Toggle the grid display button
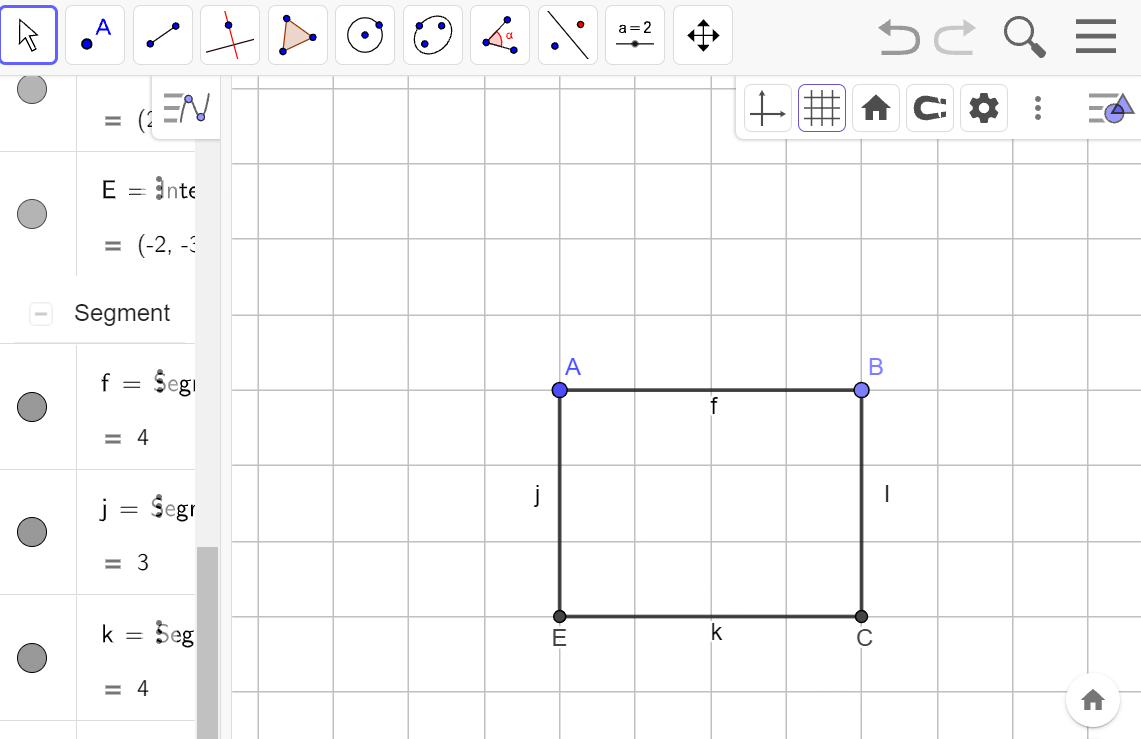The height and width of the screenshot is (739, 1141). pyautogui.click(x=822, y=108)
